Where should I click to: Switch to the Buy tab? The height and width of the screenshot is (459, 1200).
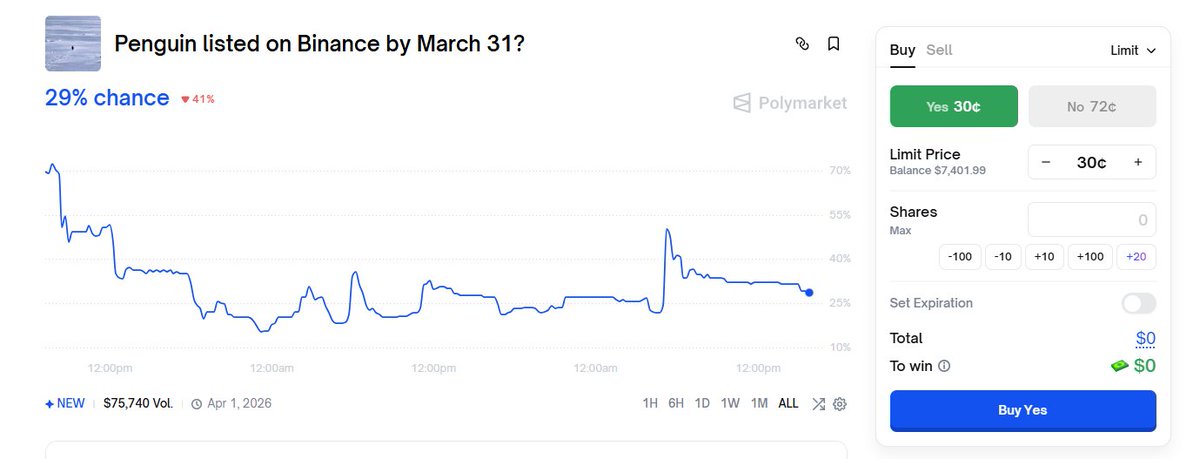pos(902,50)
